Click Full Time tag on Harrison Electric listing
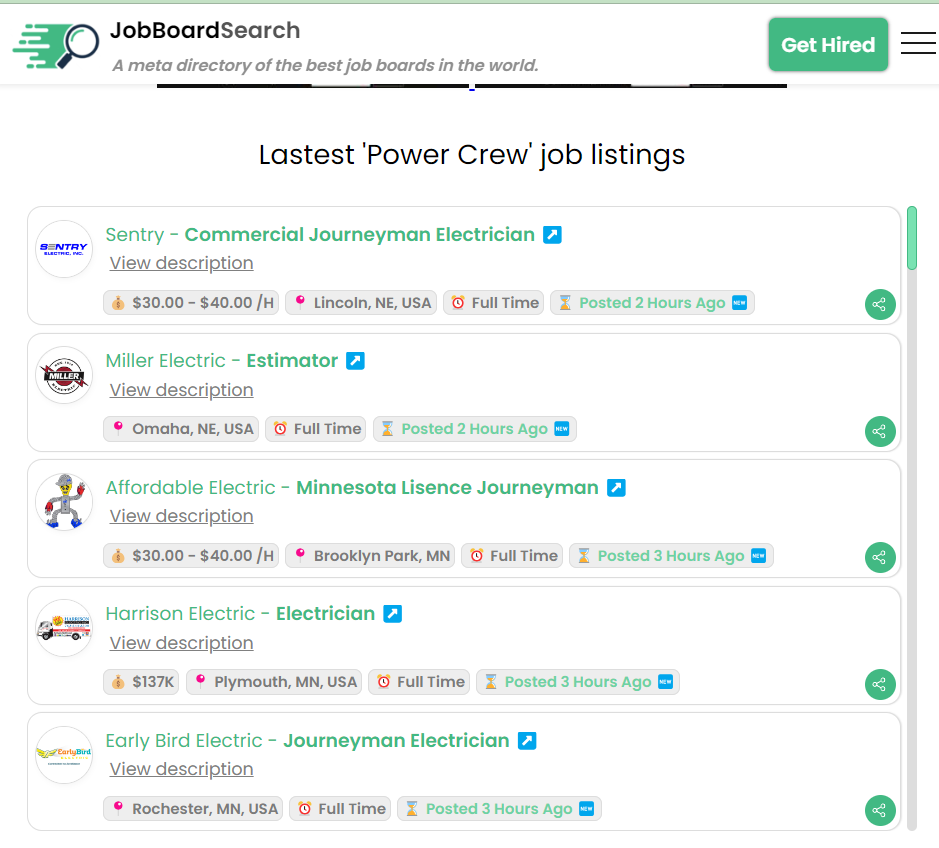 click(x=419, y=682)
